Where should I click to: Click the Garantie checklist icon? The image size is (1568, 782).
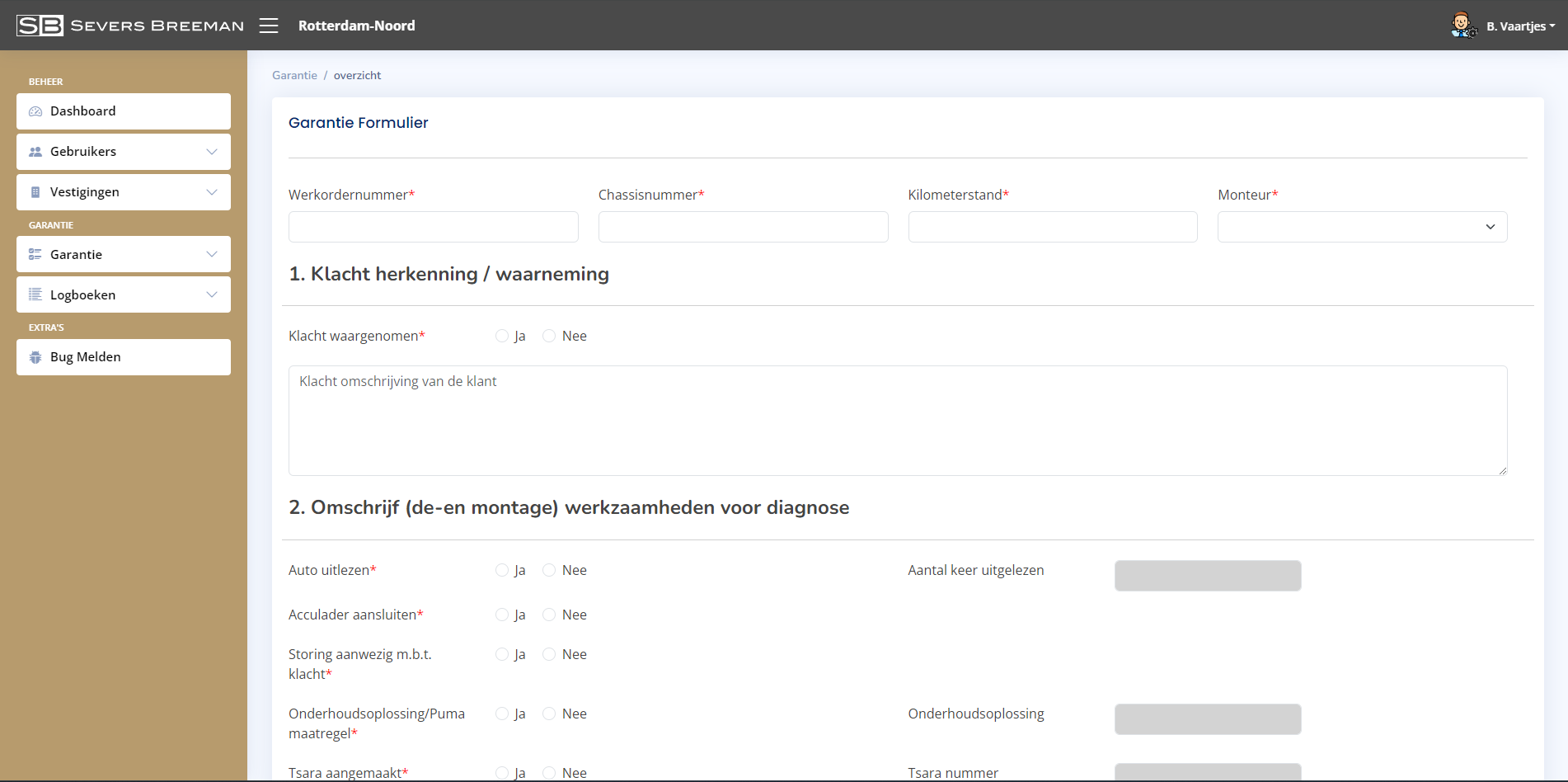(35, 255)
